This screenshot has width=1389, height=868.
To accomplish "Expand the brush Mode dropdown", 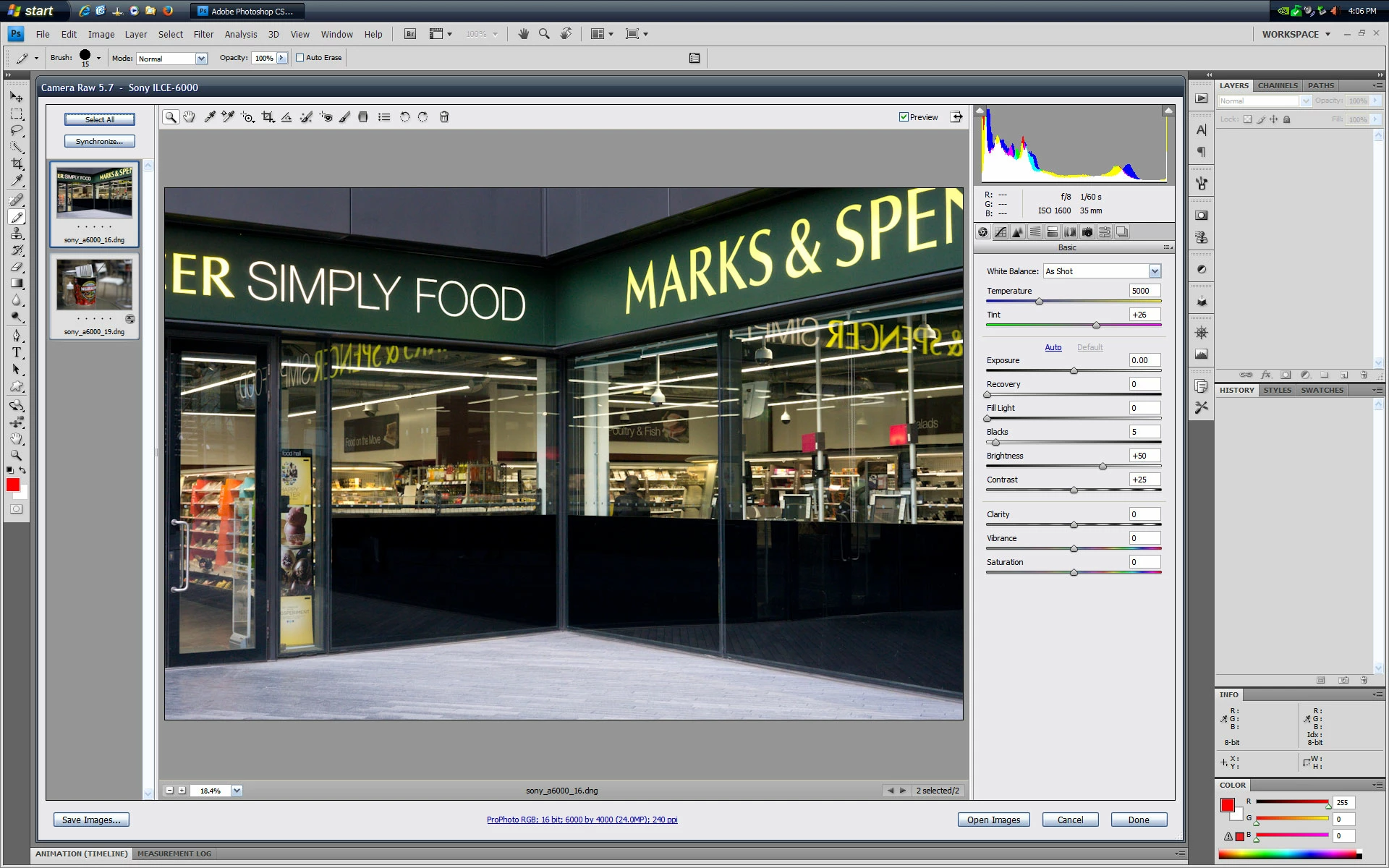I will [x=201, y=59].
